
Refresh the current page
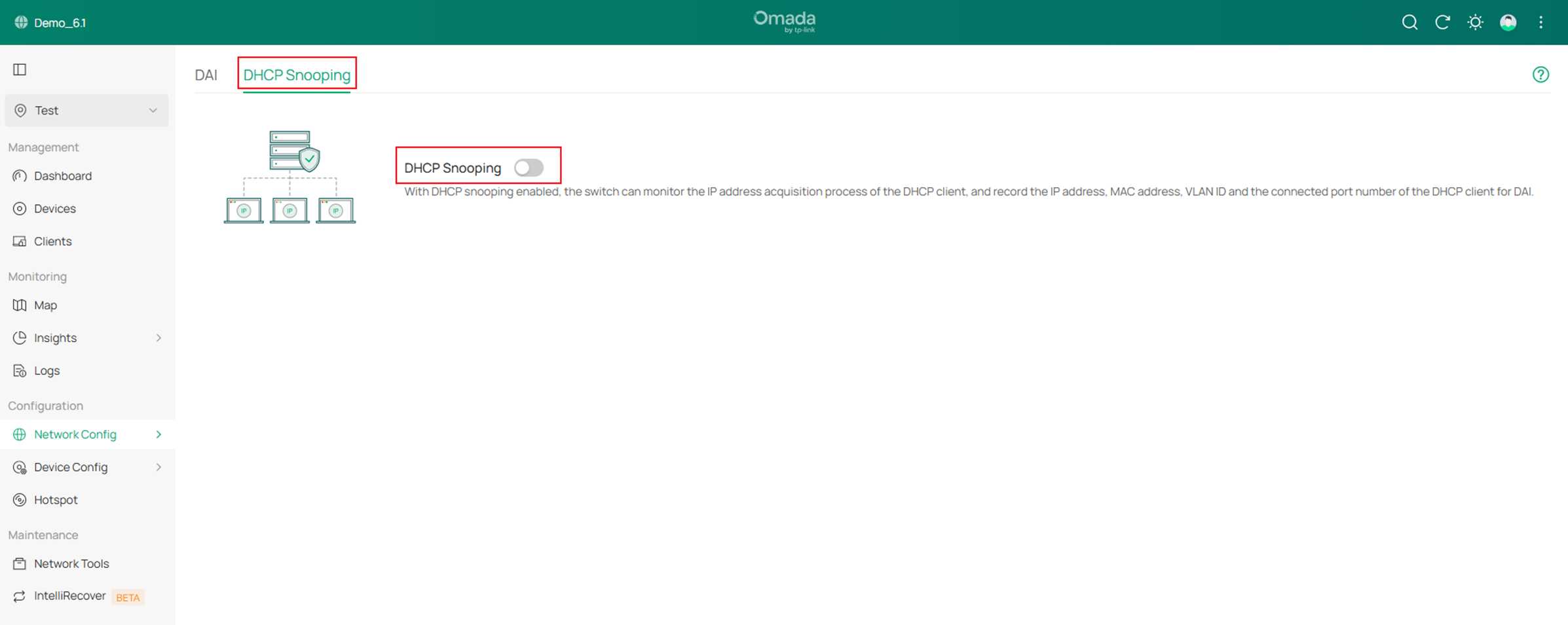[x=1442, y=22]
